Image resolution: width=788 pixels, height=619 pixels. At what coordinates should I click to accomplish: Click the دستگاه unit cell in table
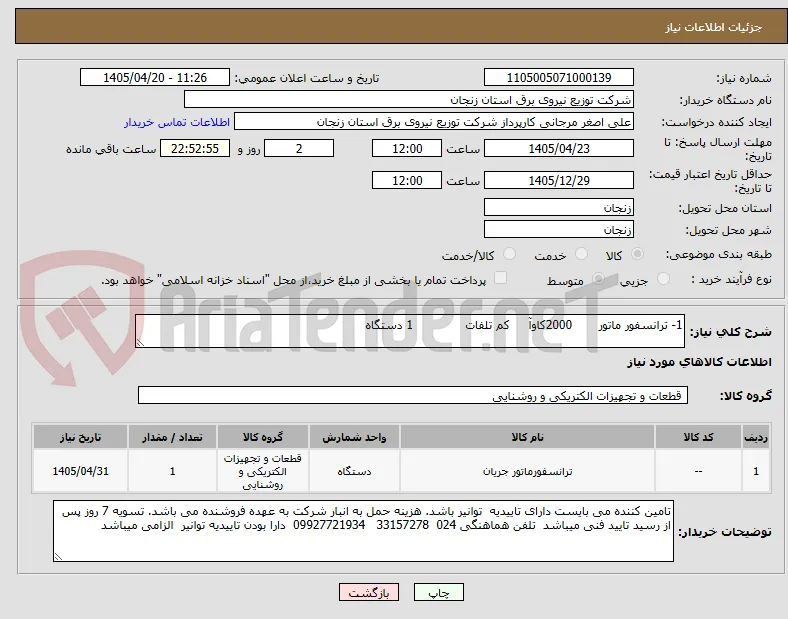point(354,471)
